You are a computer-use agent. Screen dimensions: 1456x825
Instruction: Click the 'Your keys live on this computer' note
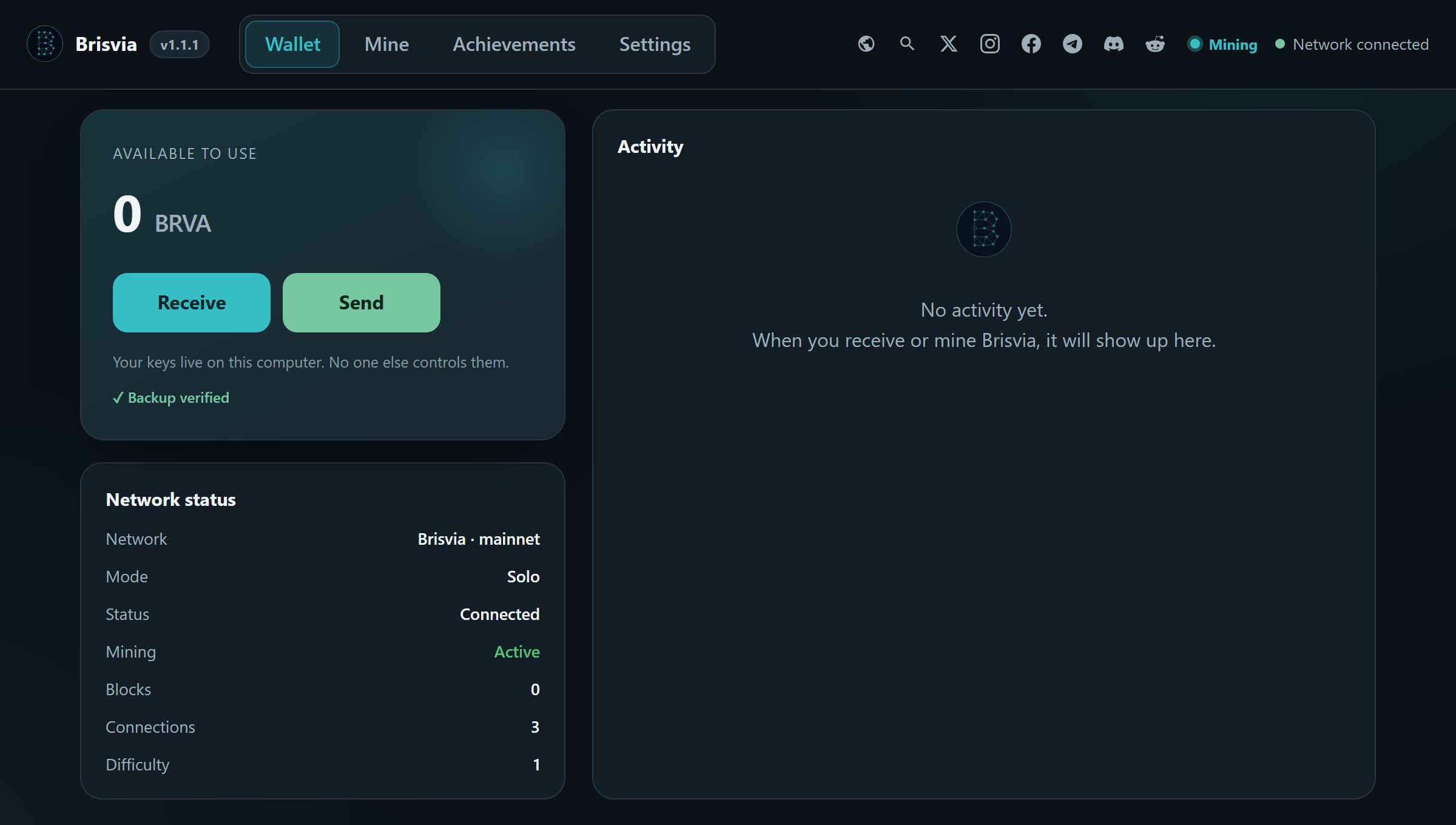[x=311, y=362]
